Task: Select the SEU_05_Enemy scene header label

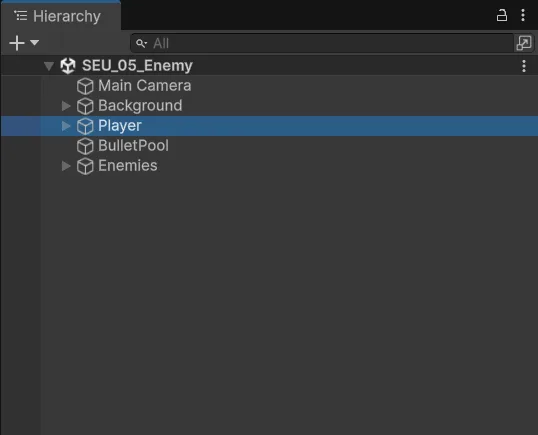Action: tap(137, 66)
